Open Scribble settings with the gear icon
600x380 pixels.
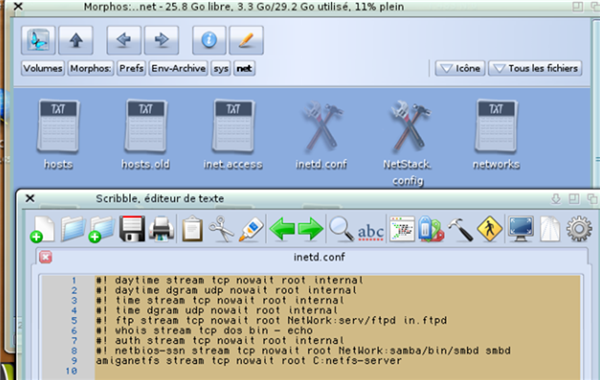pyautogui.click(x=579, y=229)
